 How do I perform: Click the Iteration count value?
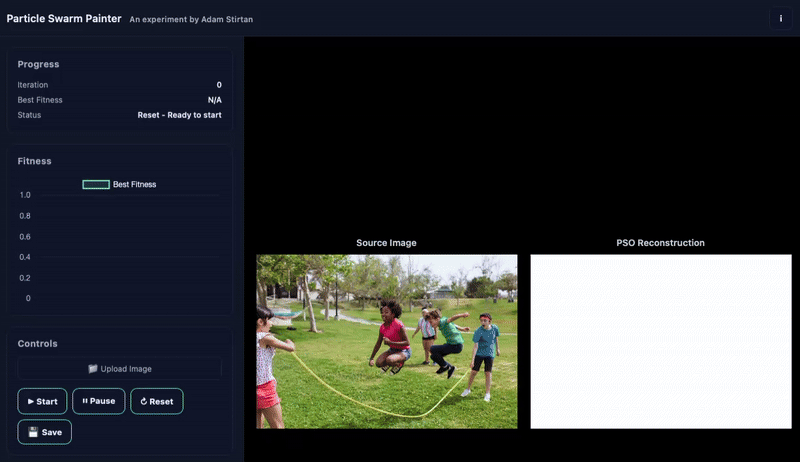point(219,85)
